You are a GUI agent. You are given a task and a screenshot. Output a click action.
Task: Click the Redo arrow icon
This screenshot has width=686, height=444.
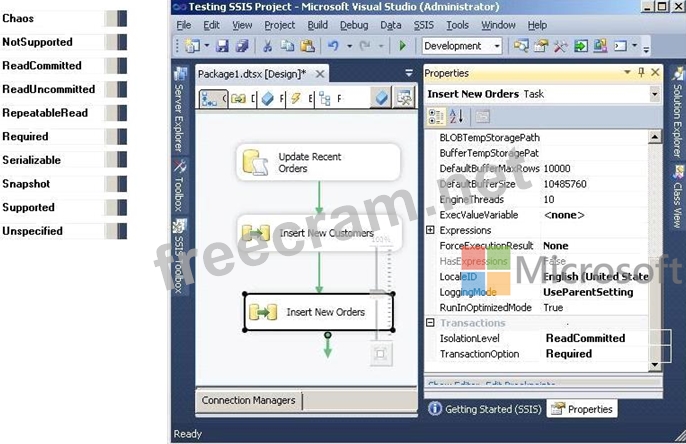pyautogui.click(x=365, y=46)
